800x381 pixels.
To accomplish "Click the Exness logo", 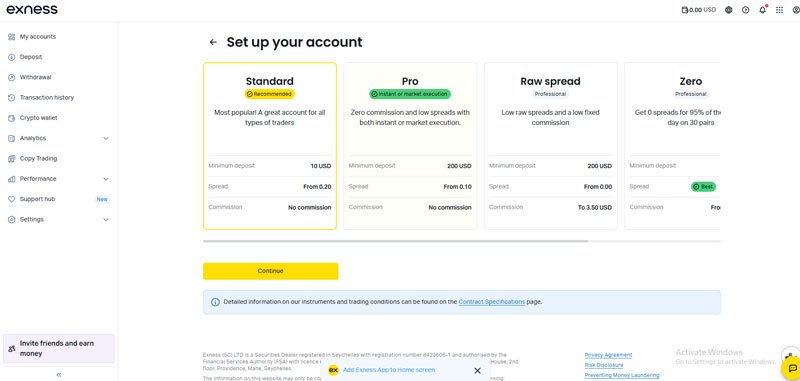I will pos(32,10).
